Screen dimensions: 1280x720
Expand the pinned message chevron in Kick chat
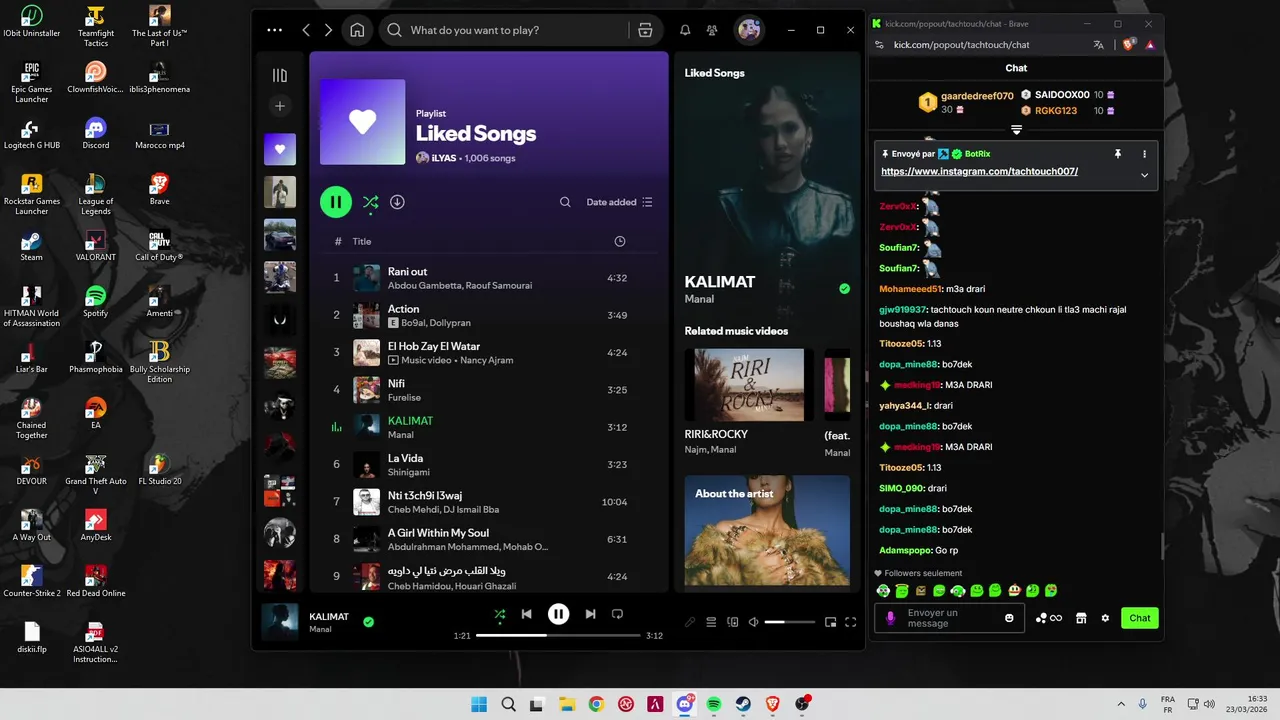point(1144,175)
